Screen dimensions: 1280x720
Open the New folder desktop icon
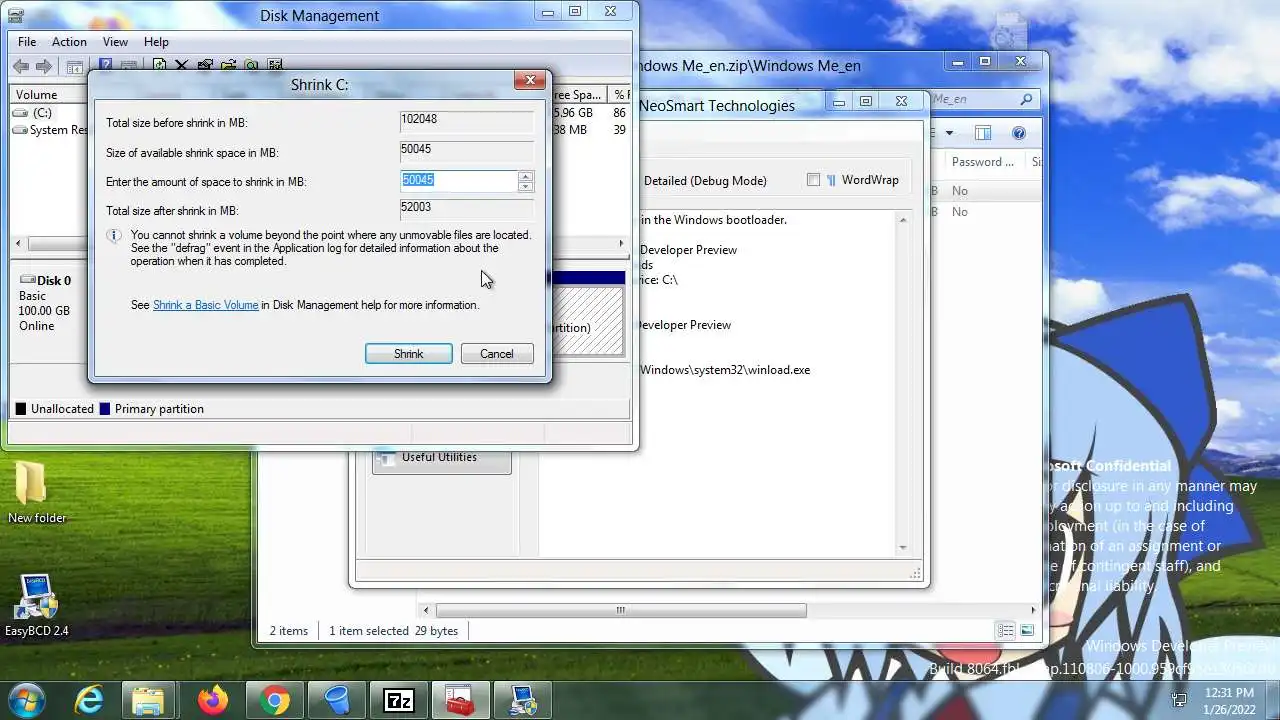(36, 492)
